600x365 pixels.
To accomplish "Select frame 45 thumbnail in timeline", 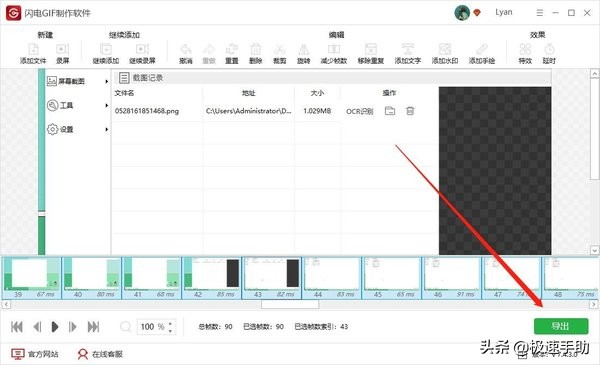I will [x=391, y=278].
